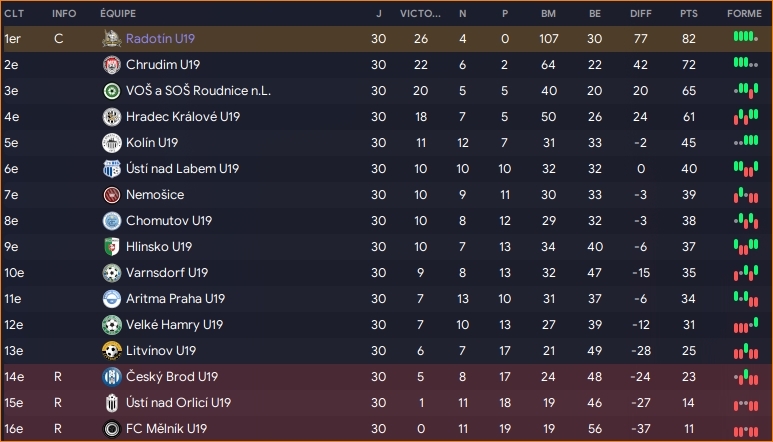Click Chomutov U19 form indicator bars

tap(743, 220)
